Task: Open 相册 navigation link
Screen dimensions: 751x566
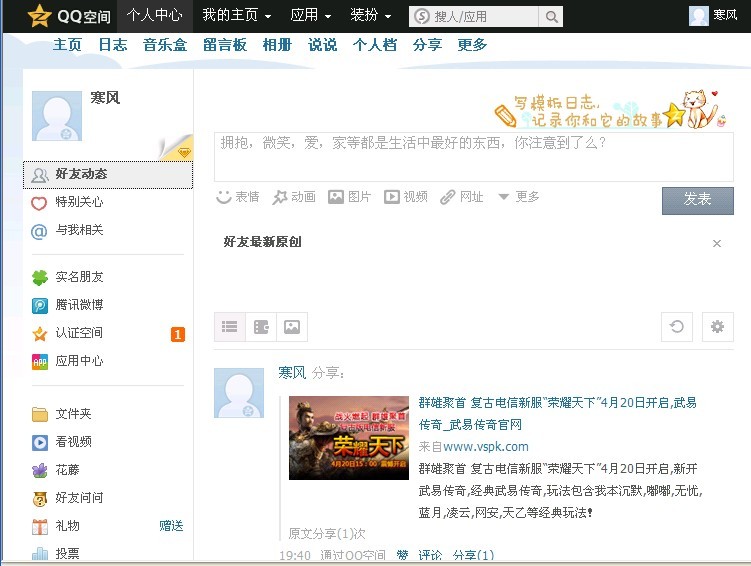Action: coord(277,45)
